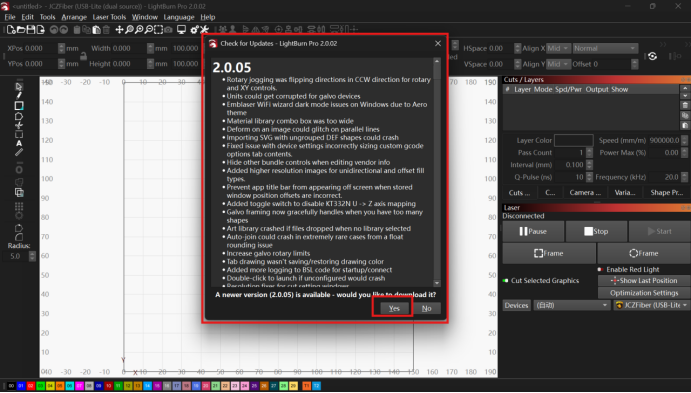The height and width of the screenshot is (393, 691).
Task: Select the Measure ruler tool
Action: [19, 152]
